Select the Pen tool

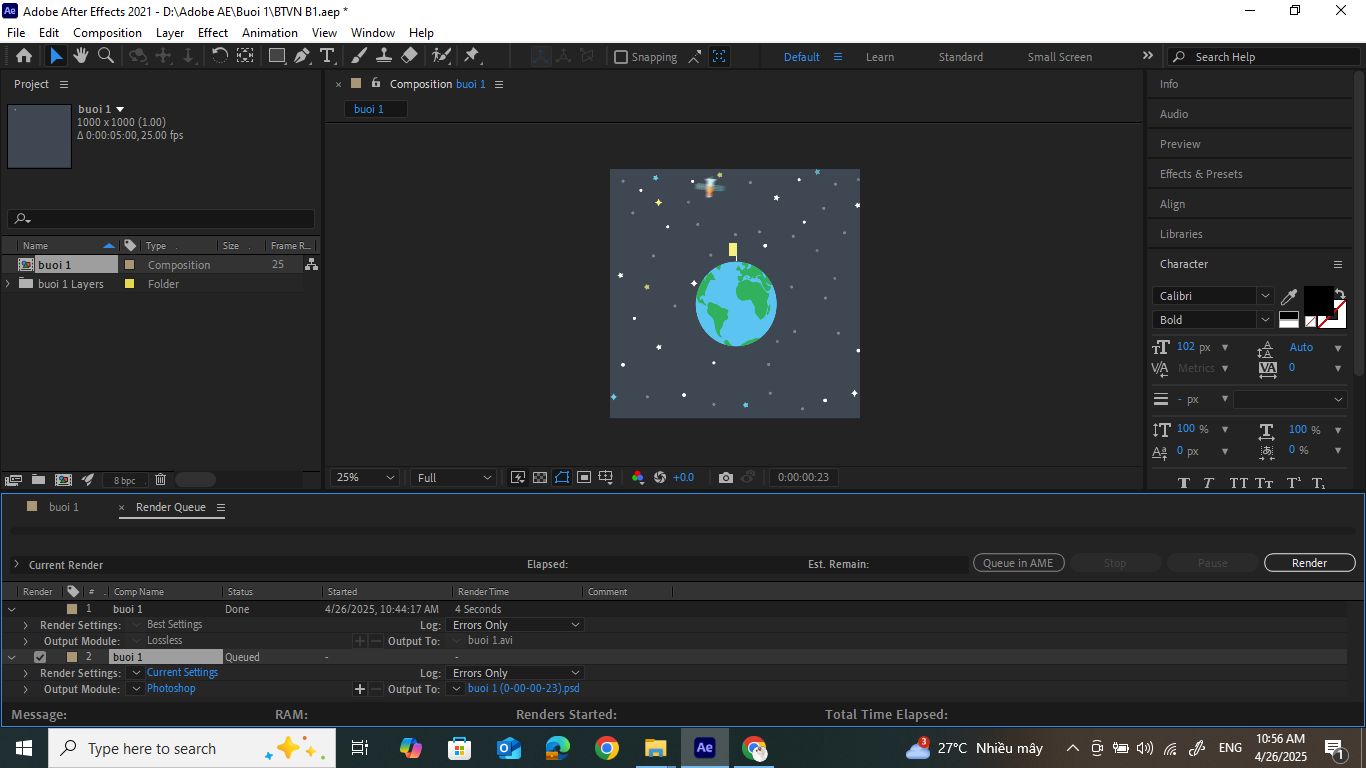pos(302,56)
